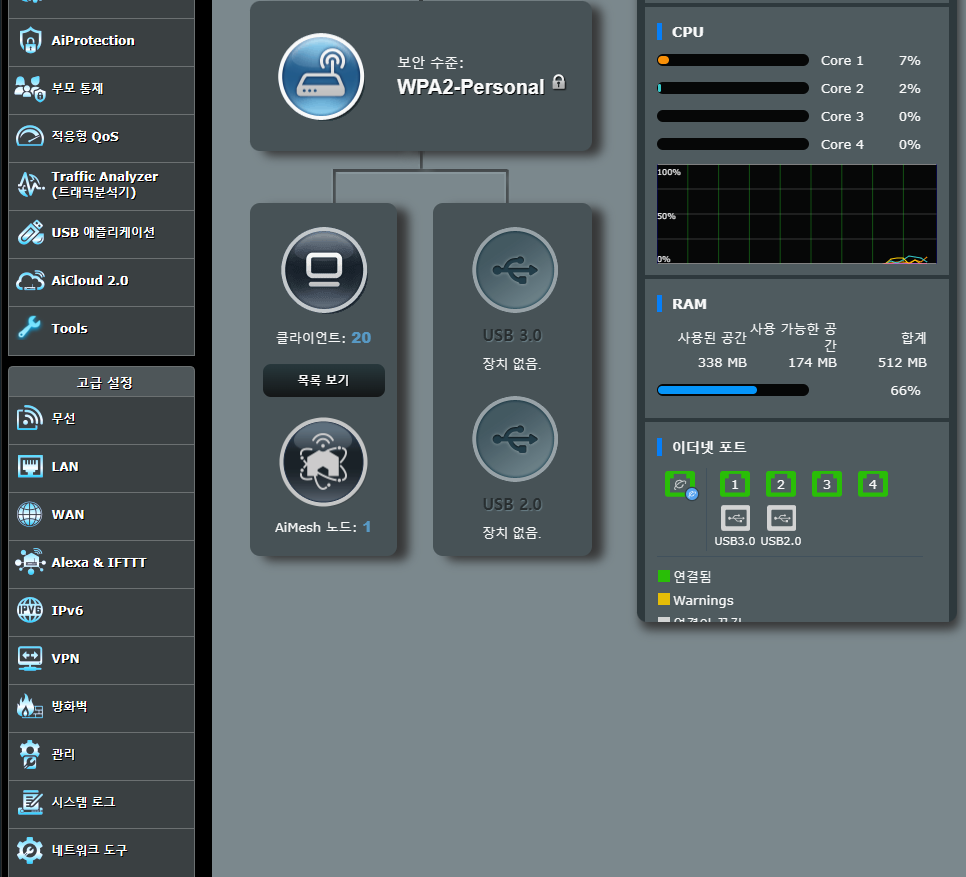966x877 pixels.
Task: Click the WAN globe icon
Action: [x=30, y=514]
